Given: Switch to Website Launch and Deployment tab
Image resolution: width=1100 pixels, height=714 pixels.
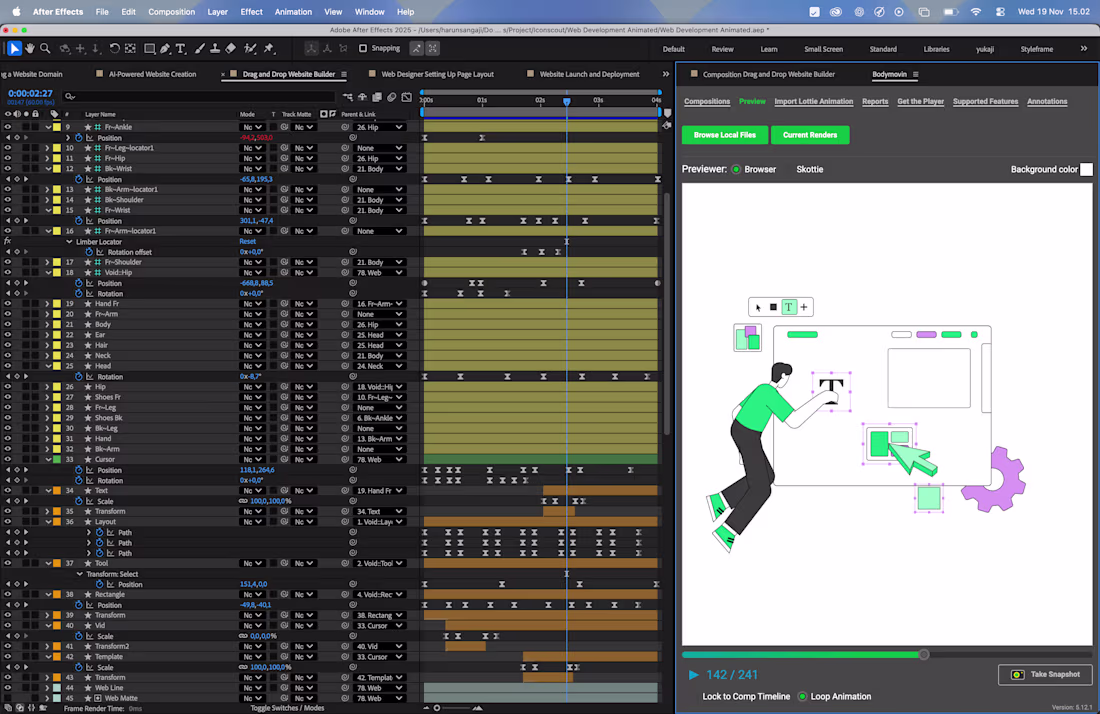Looking at the screenshot, I should pos(589,74).
